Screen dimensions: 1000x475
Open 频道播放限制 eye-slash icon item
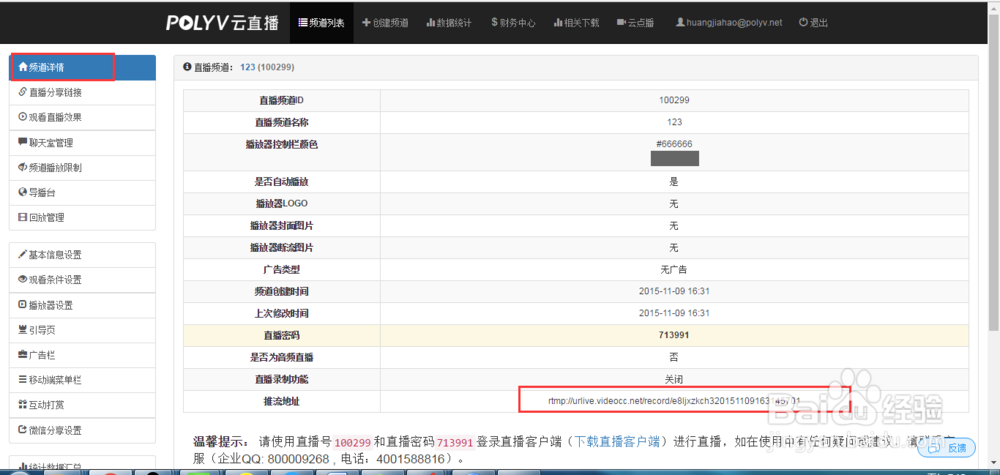pos(82,168)
